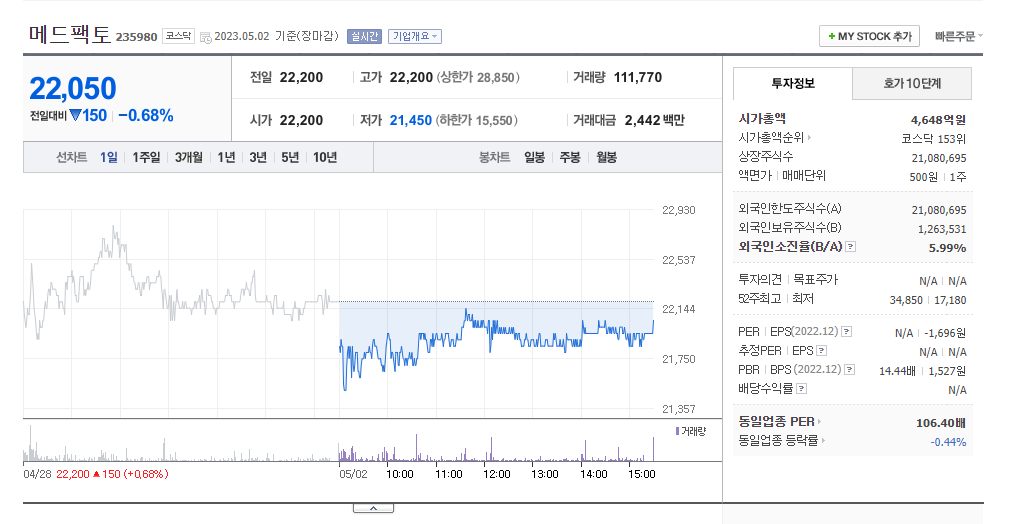Image resolution: width=1014 pixels, height=524 pixels.
Task: Select the 5년 line chart period
Action: (x=290, y=157)
